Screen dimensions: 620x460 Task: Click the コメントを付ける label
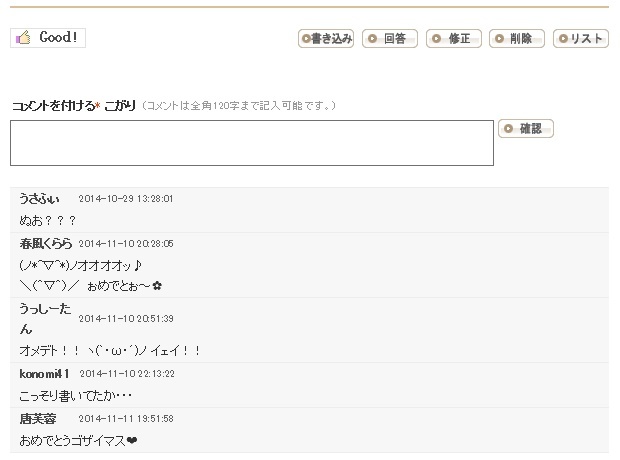tap(54, 105)
